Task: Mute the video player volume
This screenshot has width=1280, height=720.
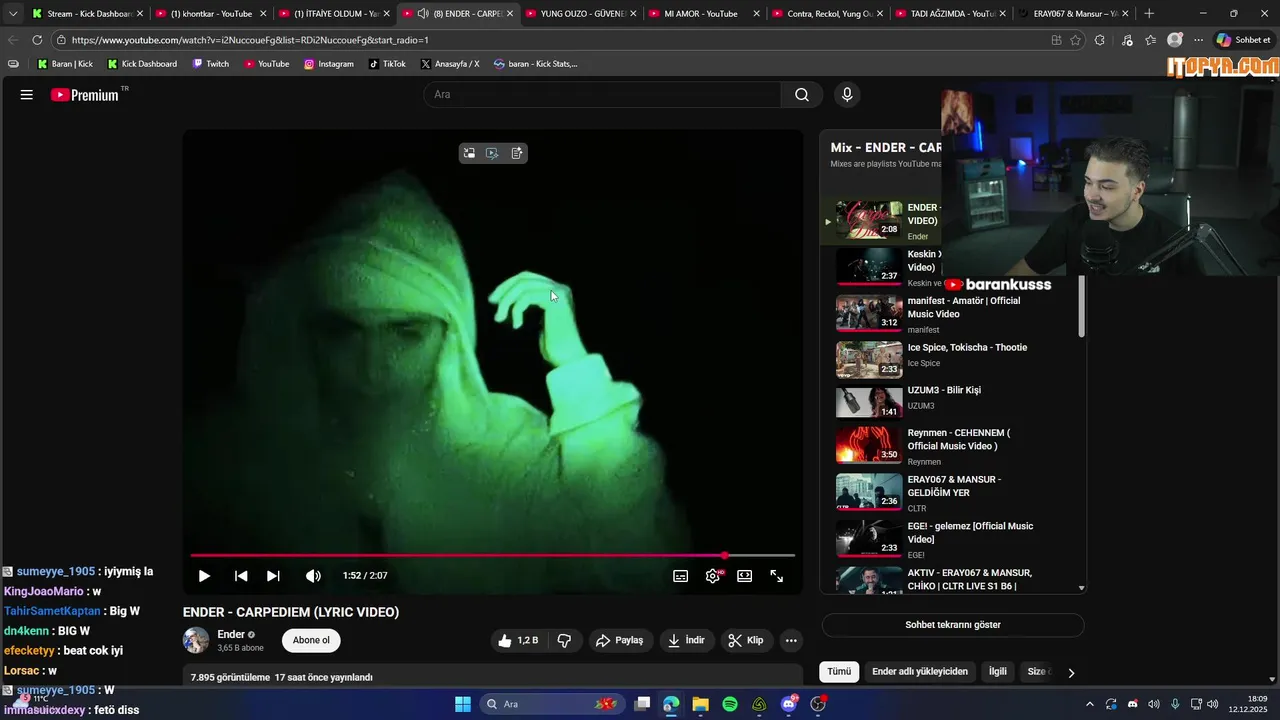Action: pyautogui.click(x=313, y=576)
